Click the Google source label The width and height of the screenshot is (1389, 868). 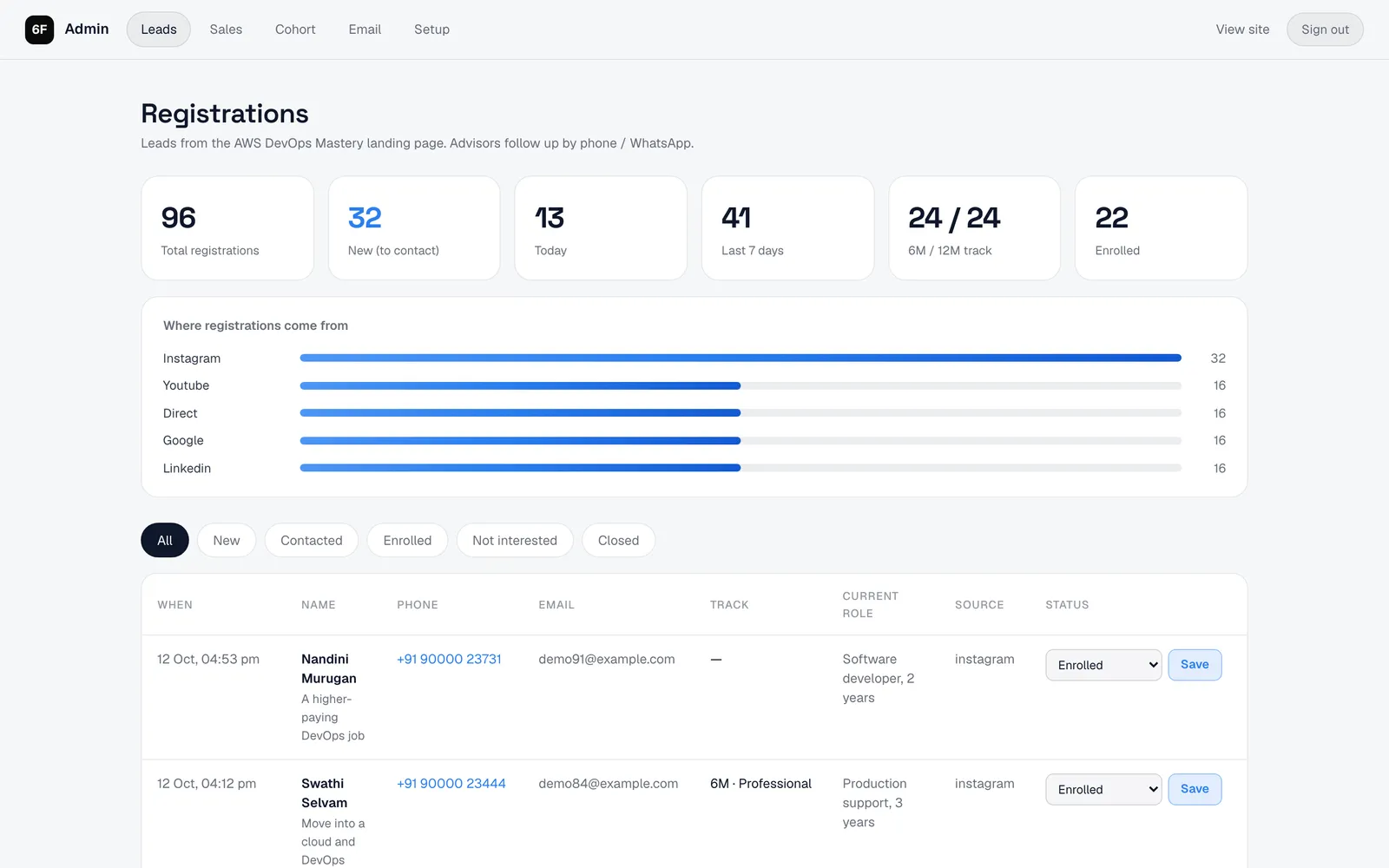coord(183,440)
